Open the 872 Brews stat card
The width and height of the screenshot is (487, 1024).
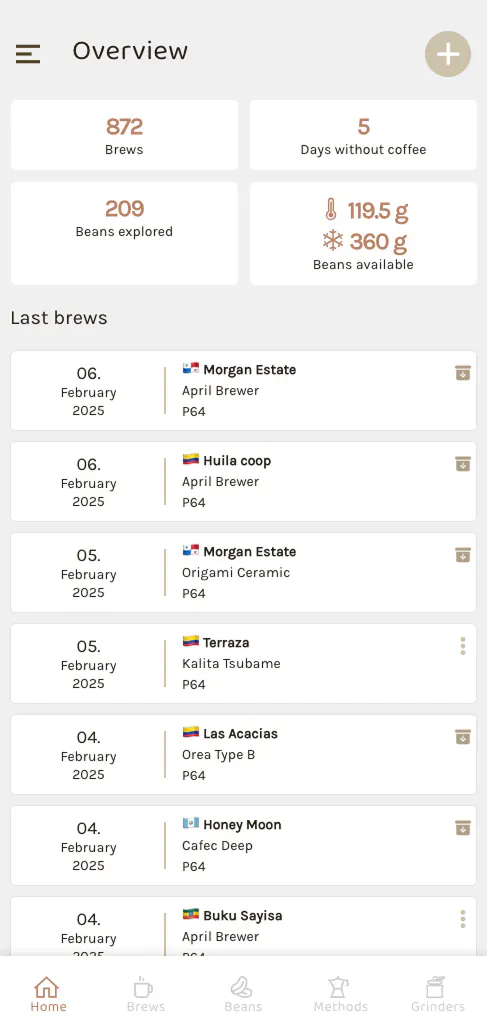pyautogui.click(x=124, y=135)
